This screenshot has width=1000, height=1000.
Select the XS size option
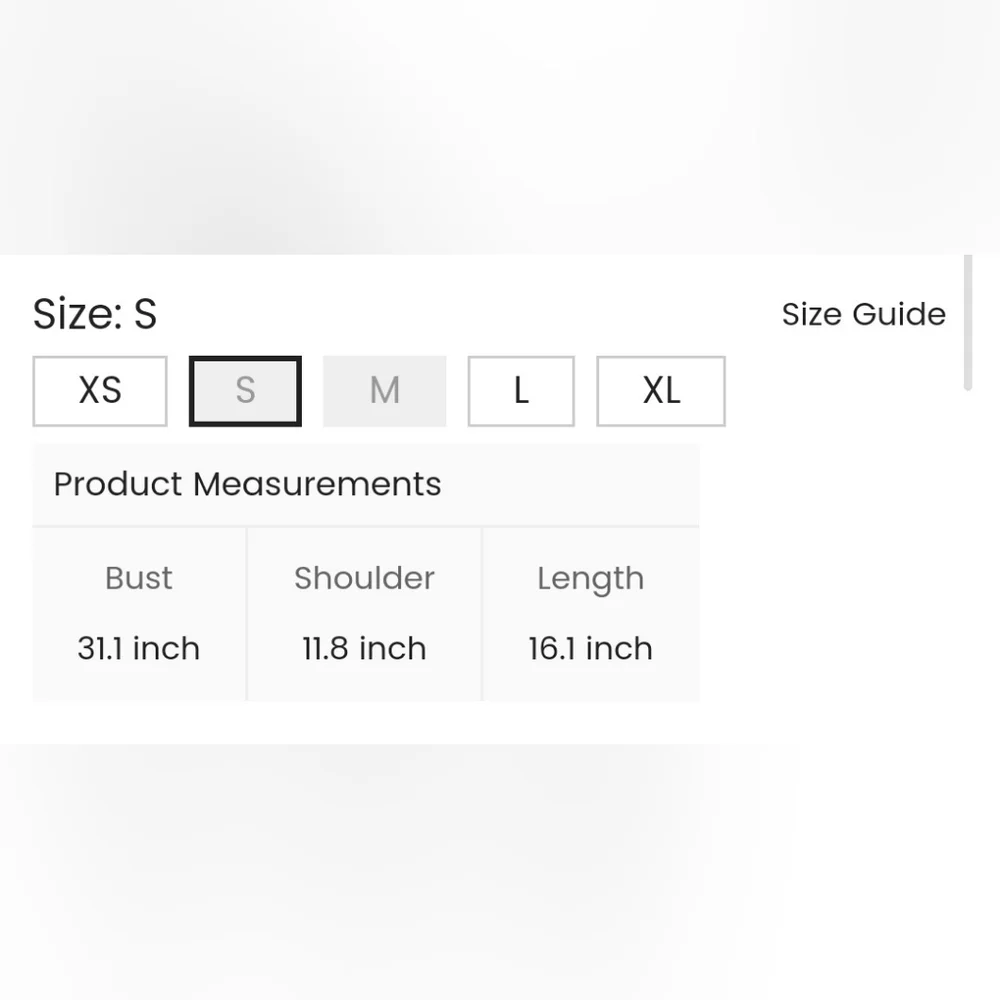click(x=100, y=391)
